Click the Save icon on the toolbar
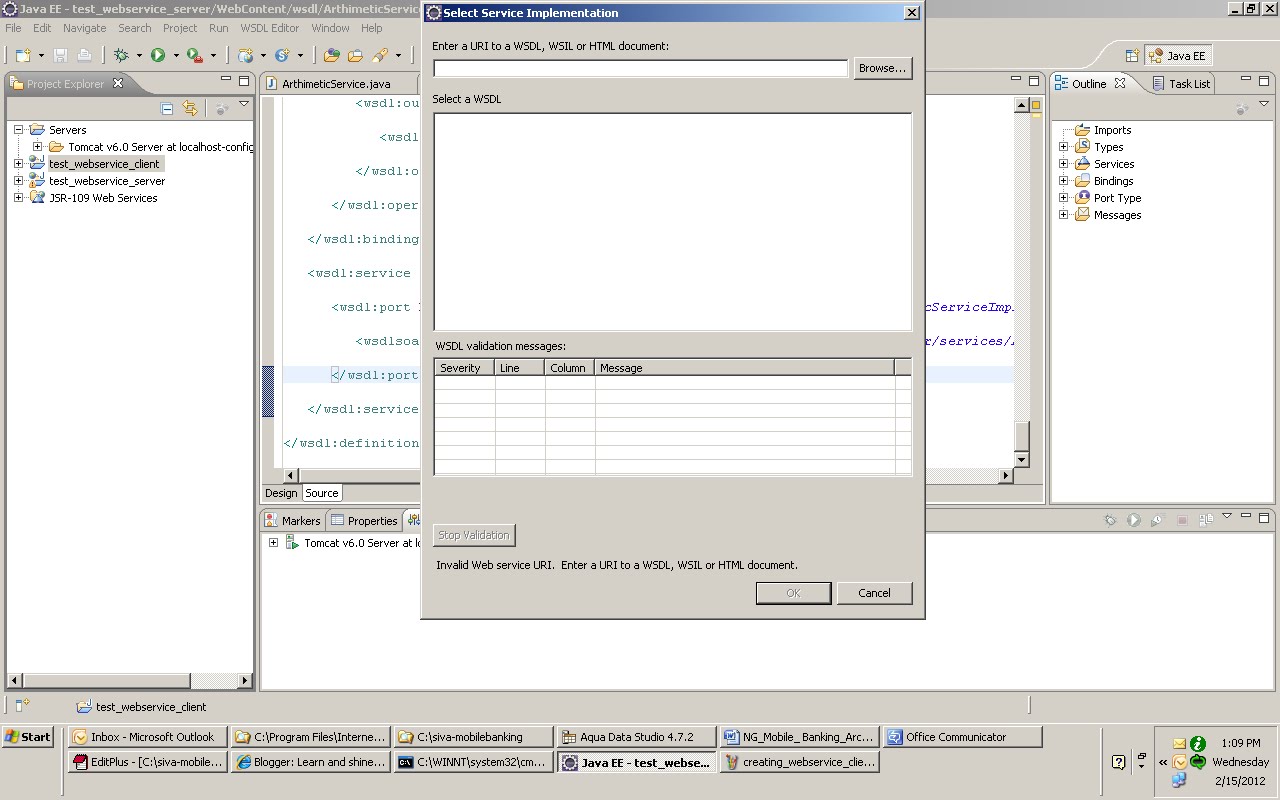The width and height of the screenshot is (1280, 800). point(60,55)
